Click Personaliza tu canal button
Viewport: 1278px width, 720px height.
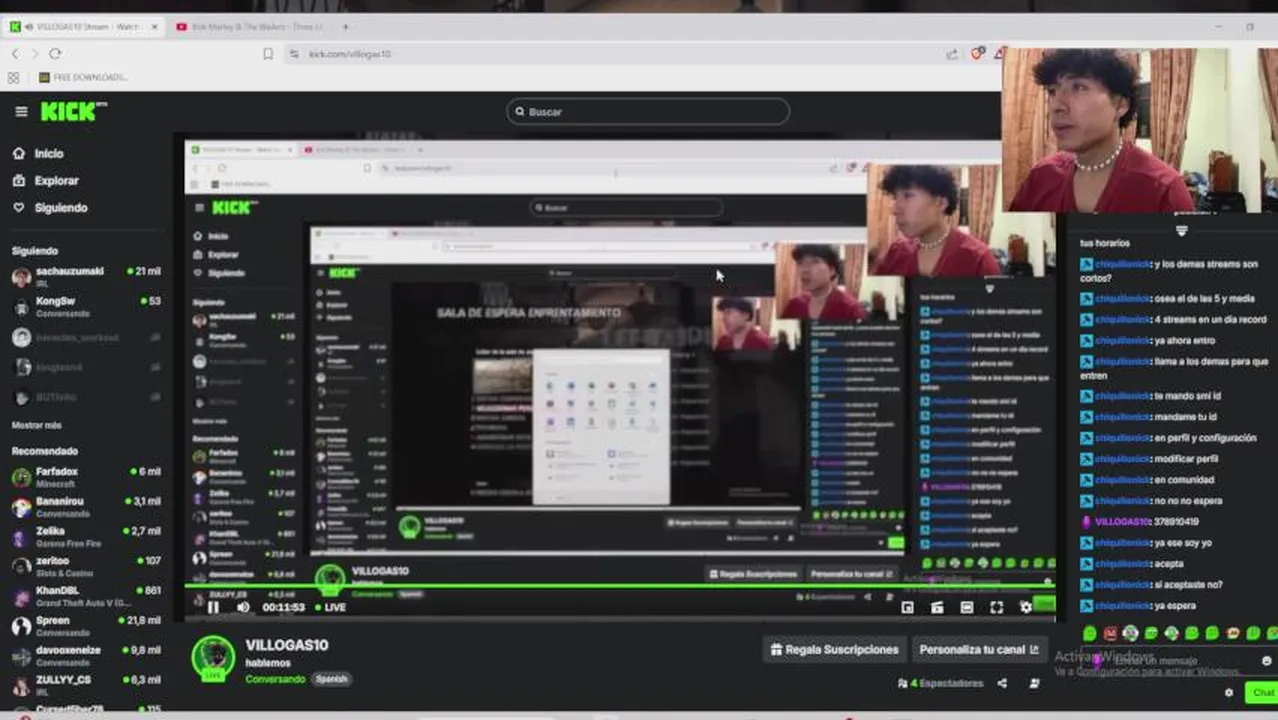[979, 649]
